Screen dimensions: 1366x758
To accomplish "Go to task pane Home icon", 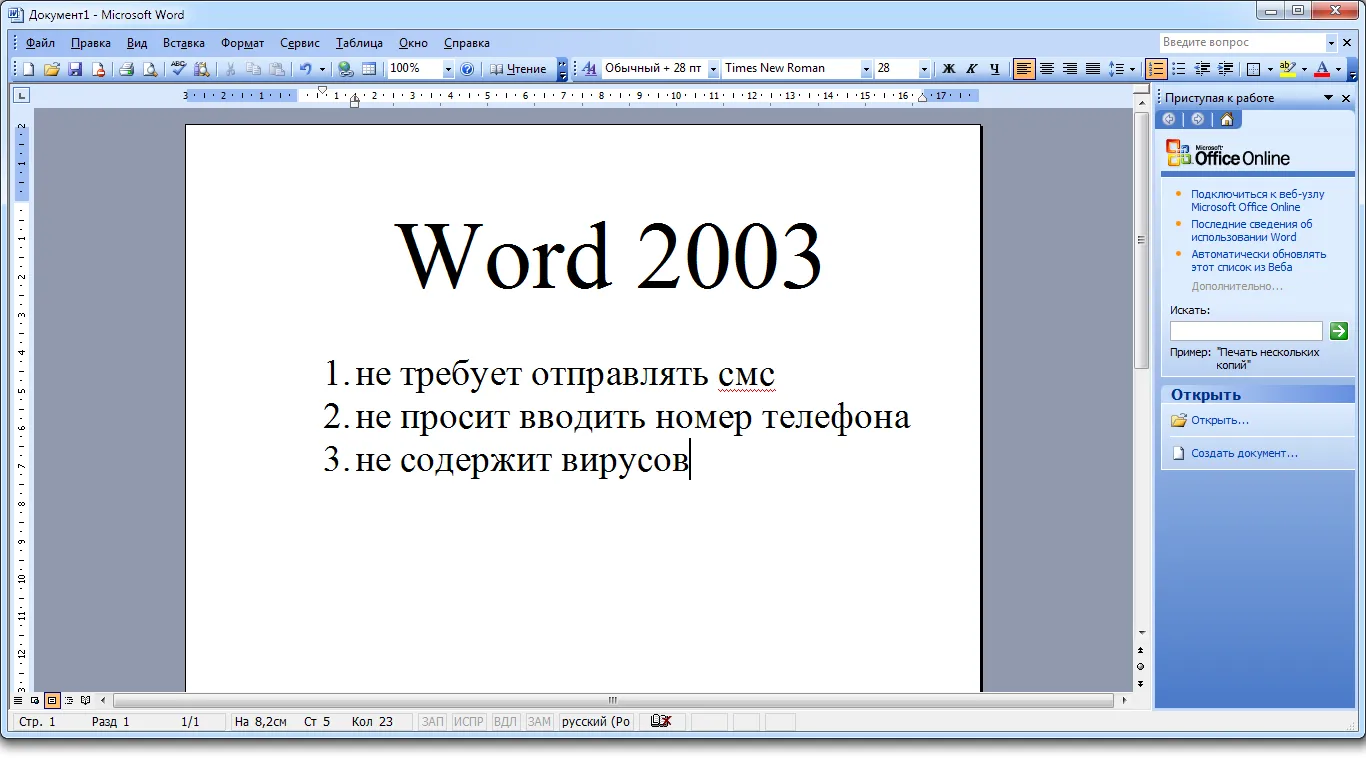I will 1226,119.
